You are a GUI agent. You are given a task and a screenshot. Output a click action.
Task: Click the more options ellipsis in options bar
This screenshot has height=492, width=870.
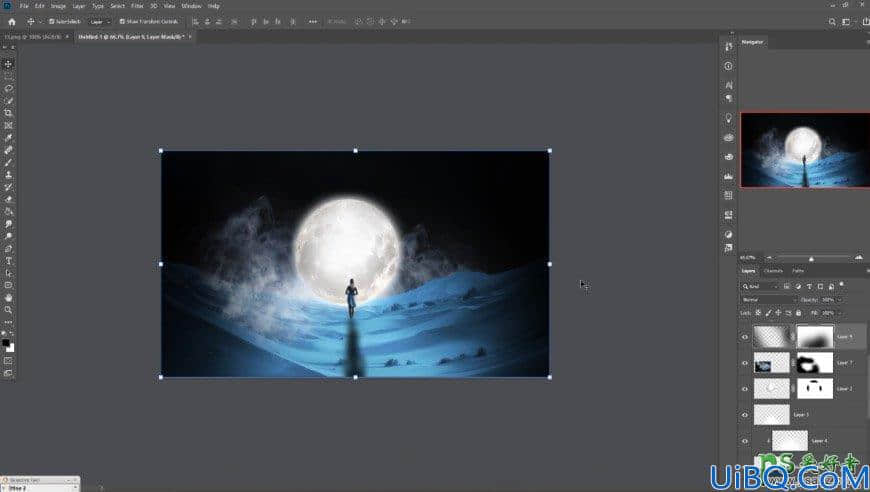click(x=313, y=22)
